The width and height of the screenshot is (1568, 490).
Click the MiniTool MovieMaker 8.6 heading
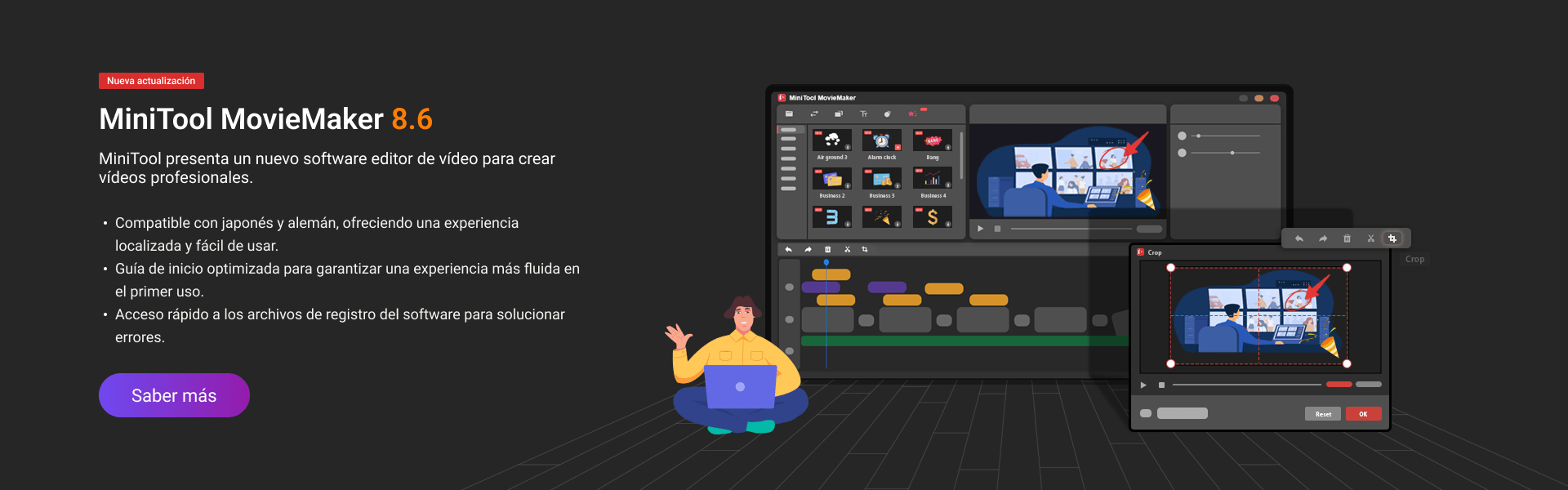[x=265, y=119]
